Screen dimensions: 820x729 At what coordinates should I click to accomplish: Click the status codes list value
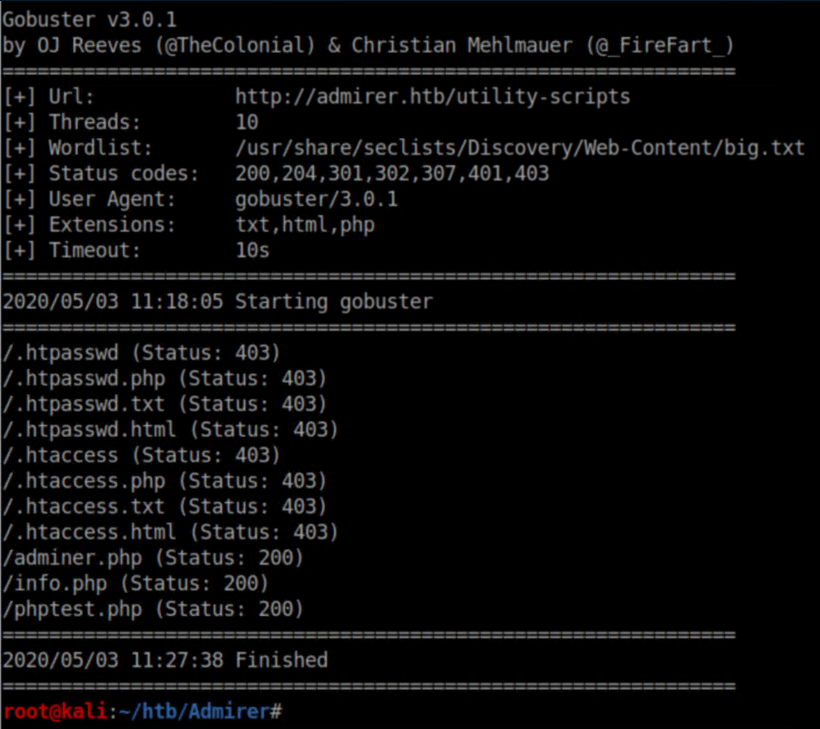392,174
